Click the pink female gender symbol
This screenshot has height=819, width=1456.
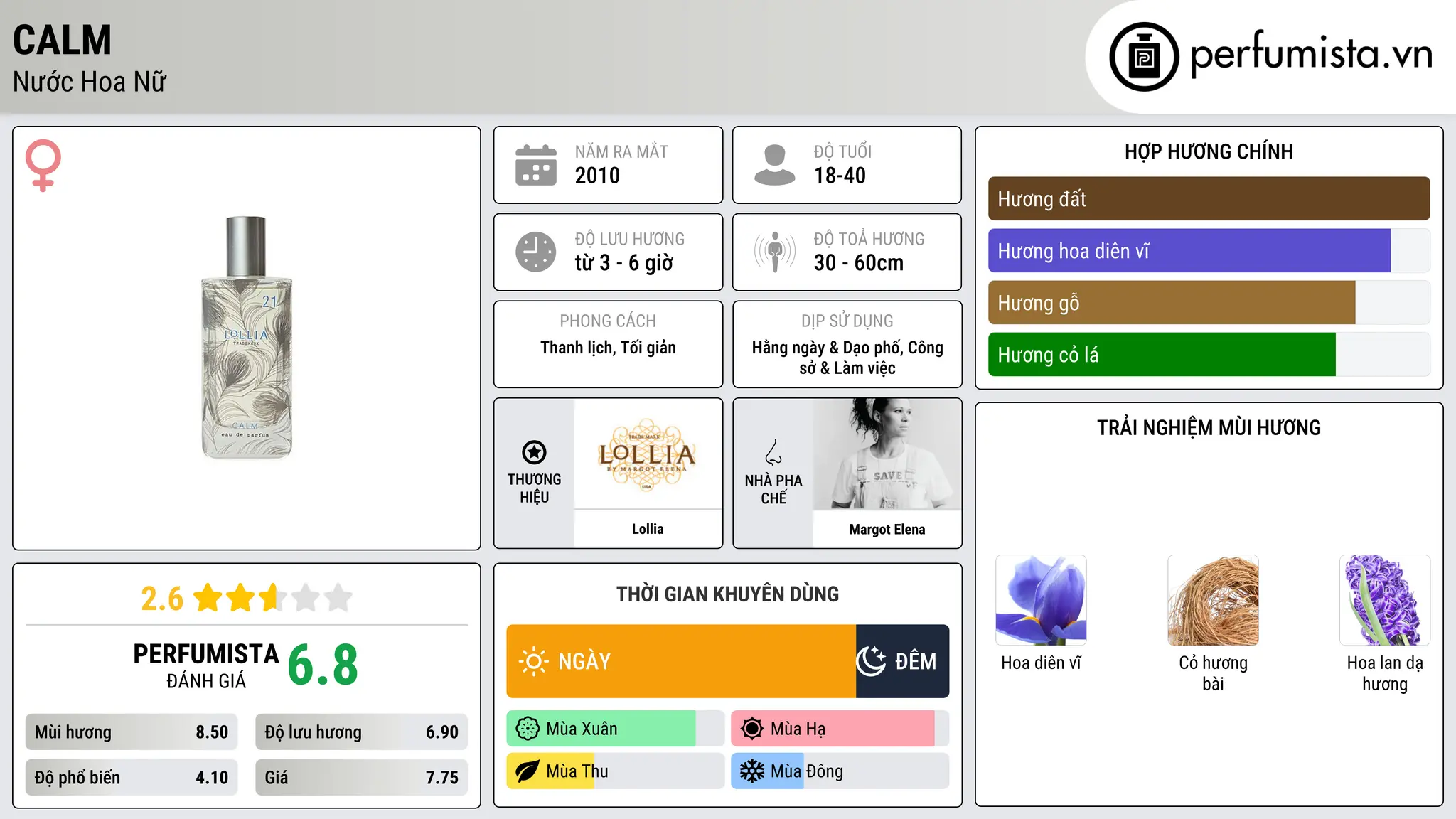(x=43, y=166)
